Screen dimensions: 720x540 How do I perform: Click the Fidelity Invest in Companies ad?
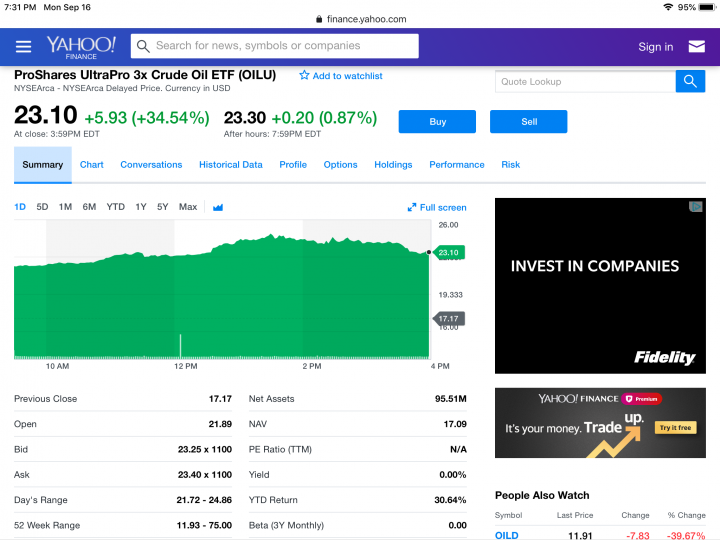[600, 286]
